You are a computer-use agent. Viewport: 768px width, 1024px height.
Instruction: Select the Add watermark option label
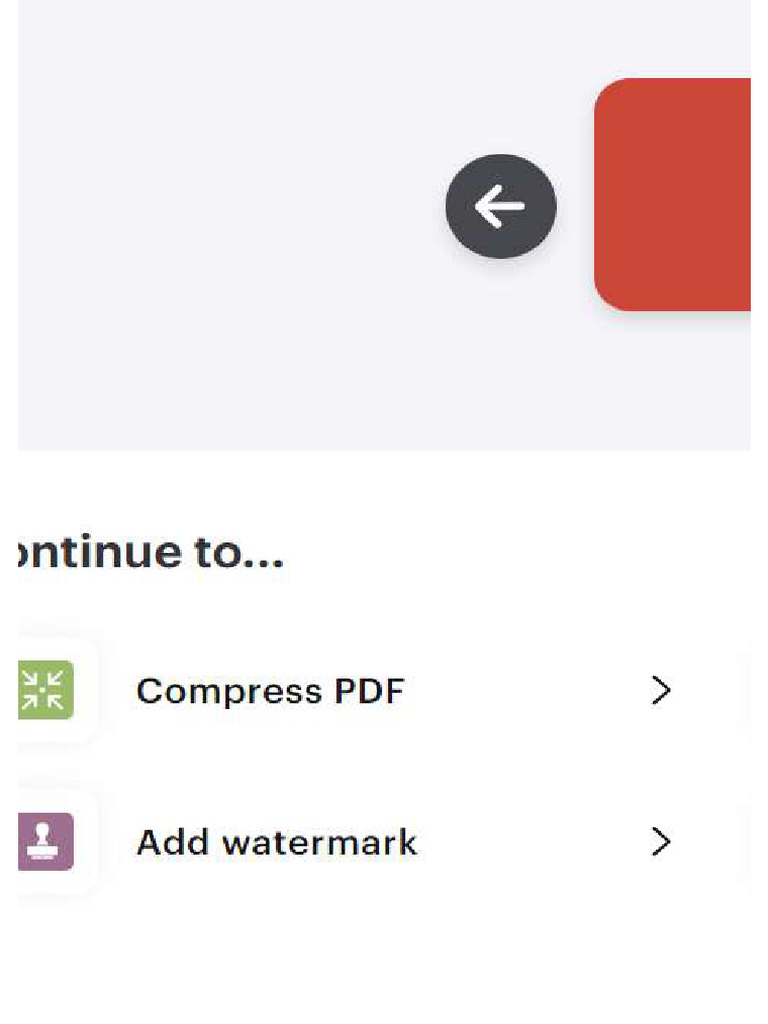click(x=276, y=842)
